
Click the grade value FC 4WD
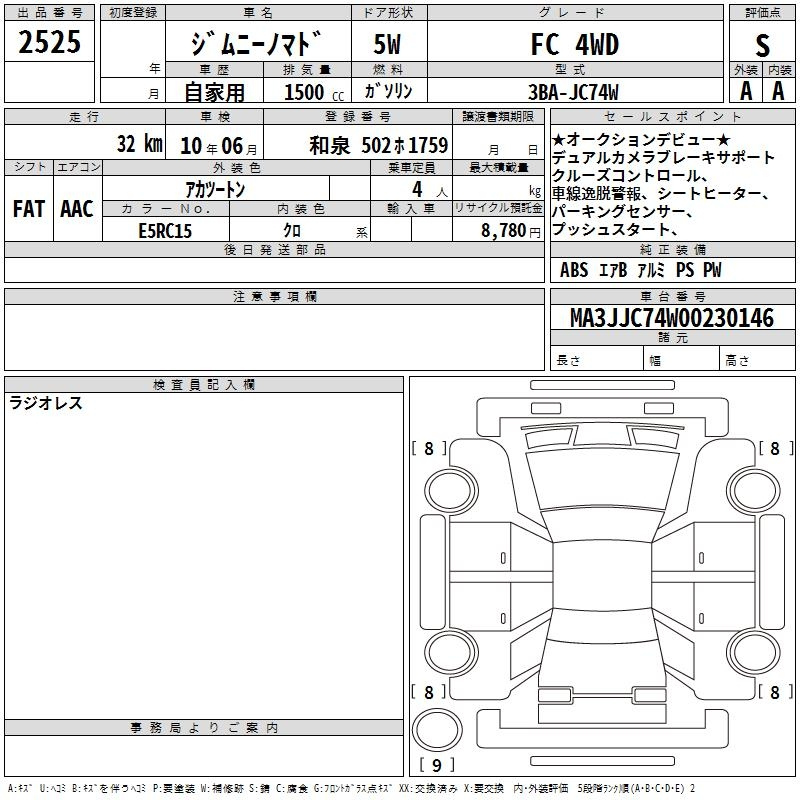click(x=575, y=44)
